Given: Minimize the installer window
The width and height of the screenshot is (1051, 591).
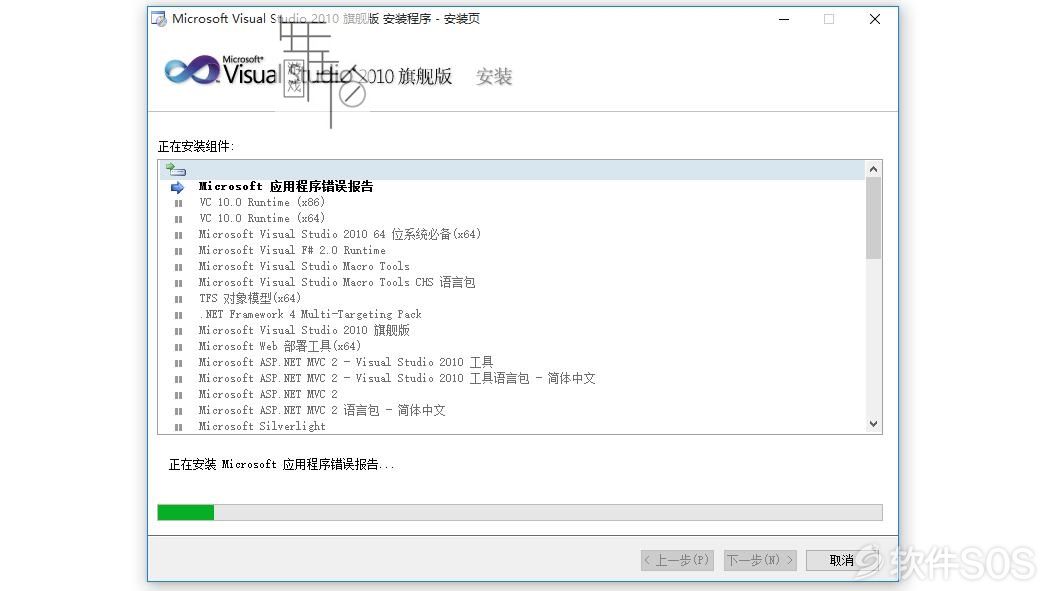Looking at the screenshot, I should pos(784,19).
